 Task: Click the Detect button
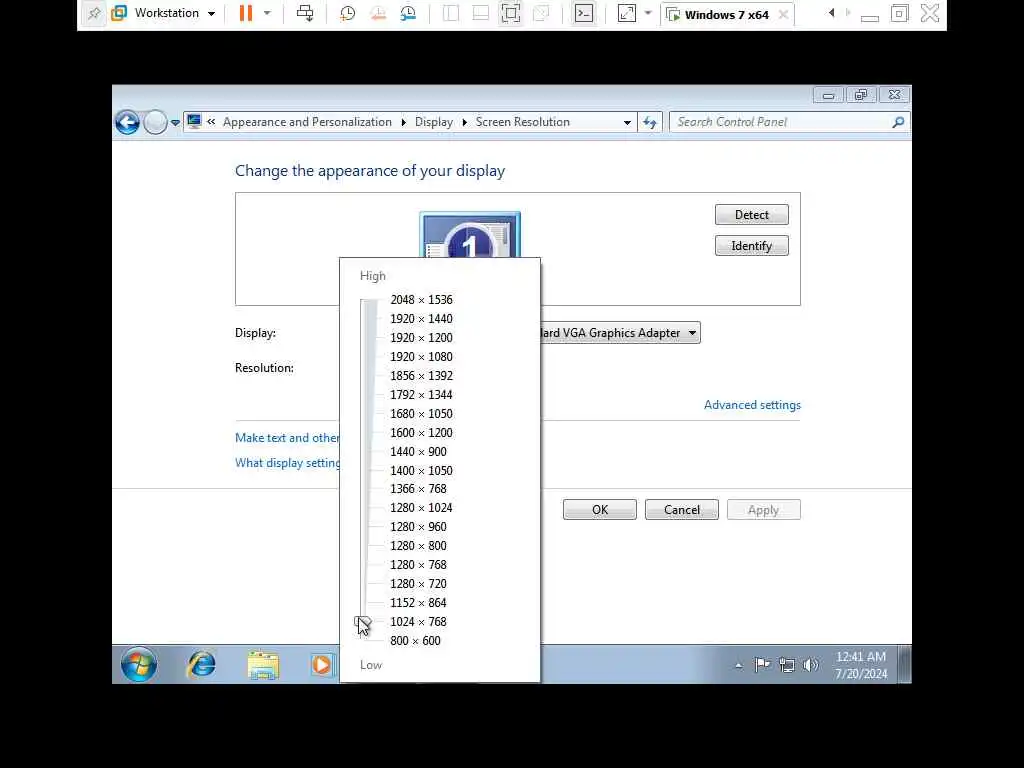[x=752, y=215]
